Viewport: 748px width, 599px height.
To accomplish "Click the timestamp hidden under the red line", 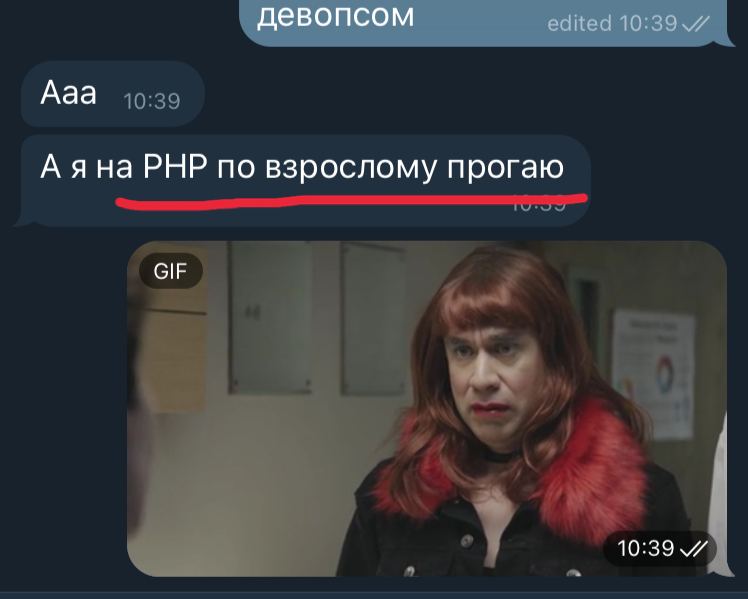I will pyautogui.click(x=539, y=204).
